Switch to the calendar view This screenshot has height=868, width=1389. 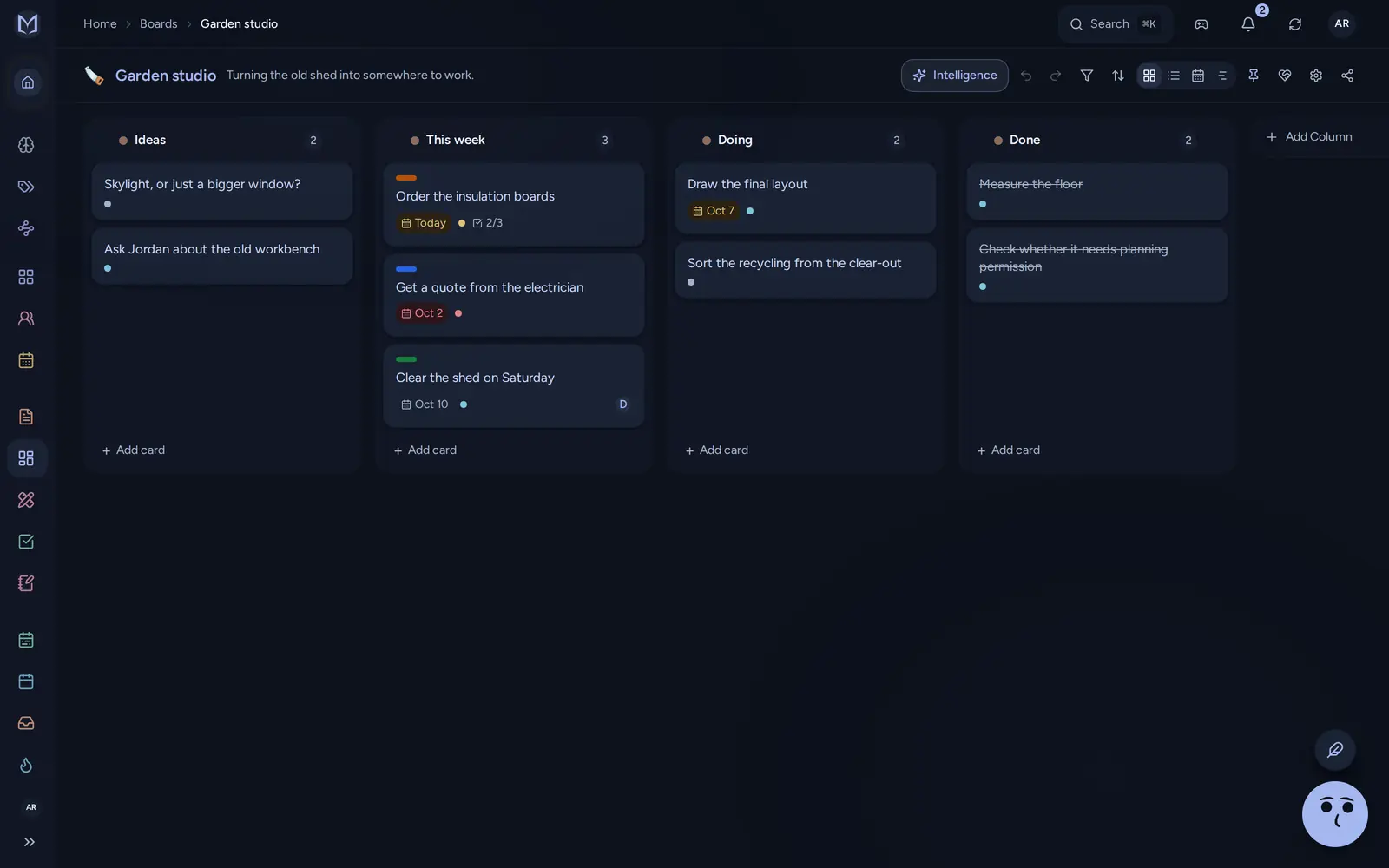1197,76
